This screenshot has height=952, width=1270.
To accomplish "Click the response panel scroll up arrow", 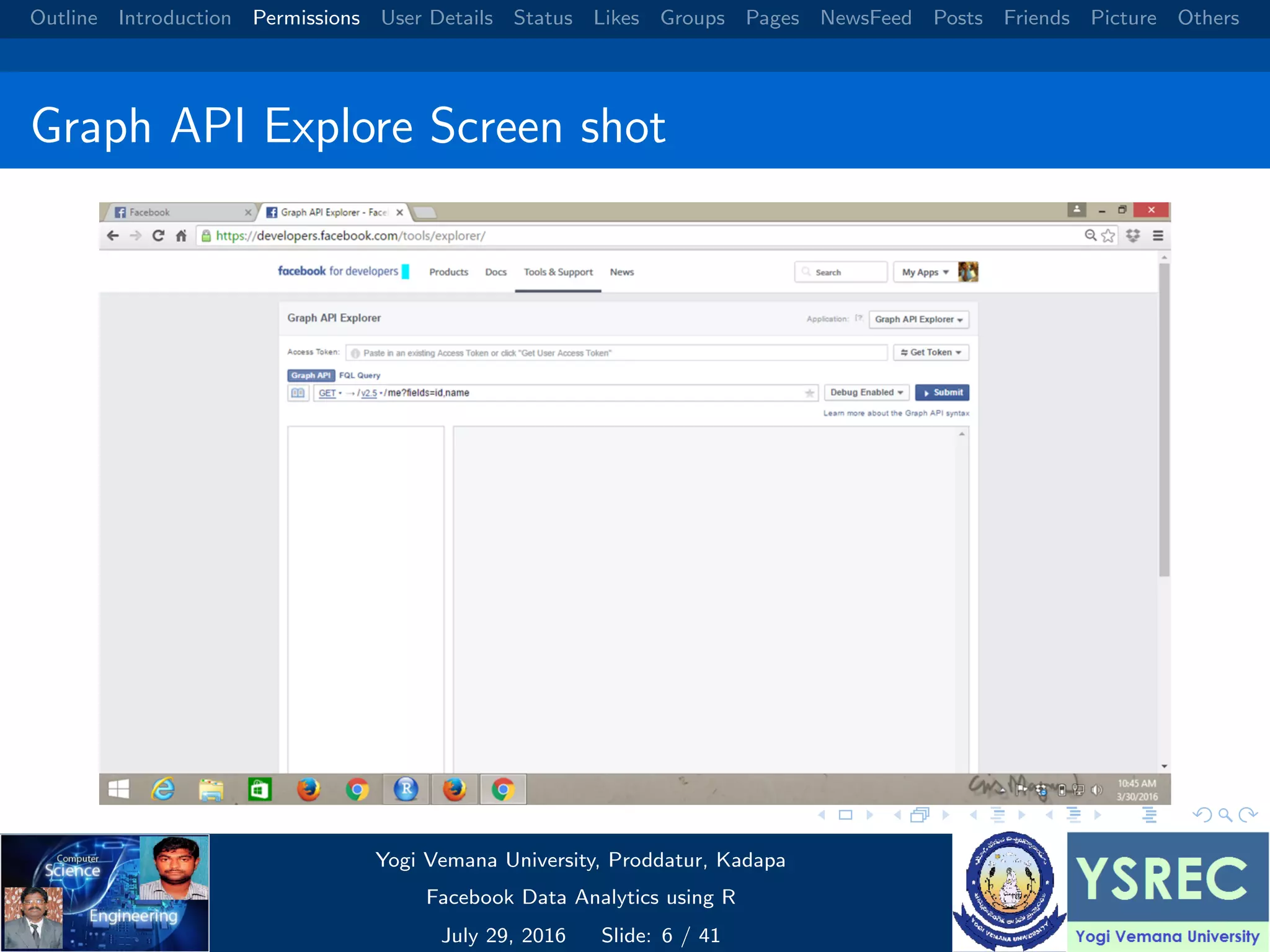I will point(962,434).
